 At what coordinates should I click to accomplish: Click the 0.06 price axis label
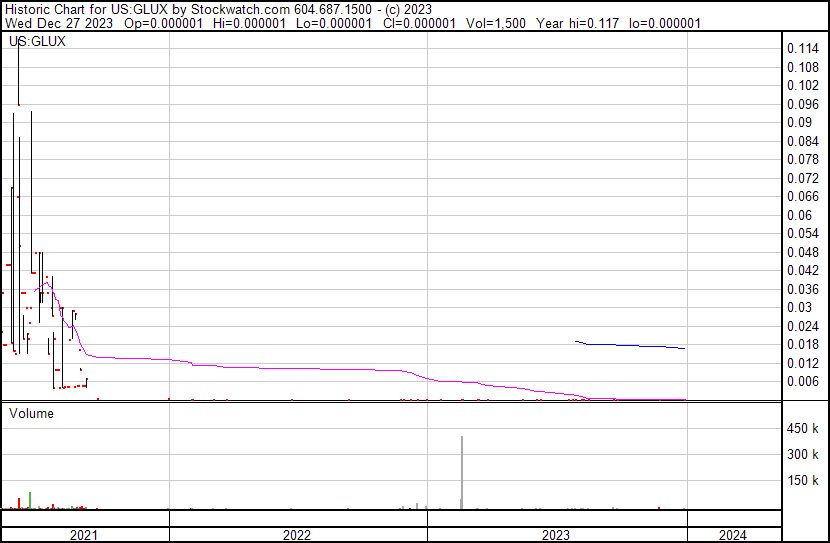[798, 215]
